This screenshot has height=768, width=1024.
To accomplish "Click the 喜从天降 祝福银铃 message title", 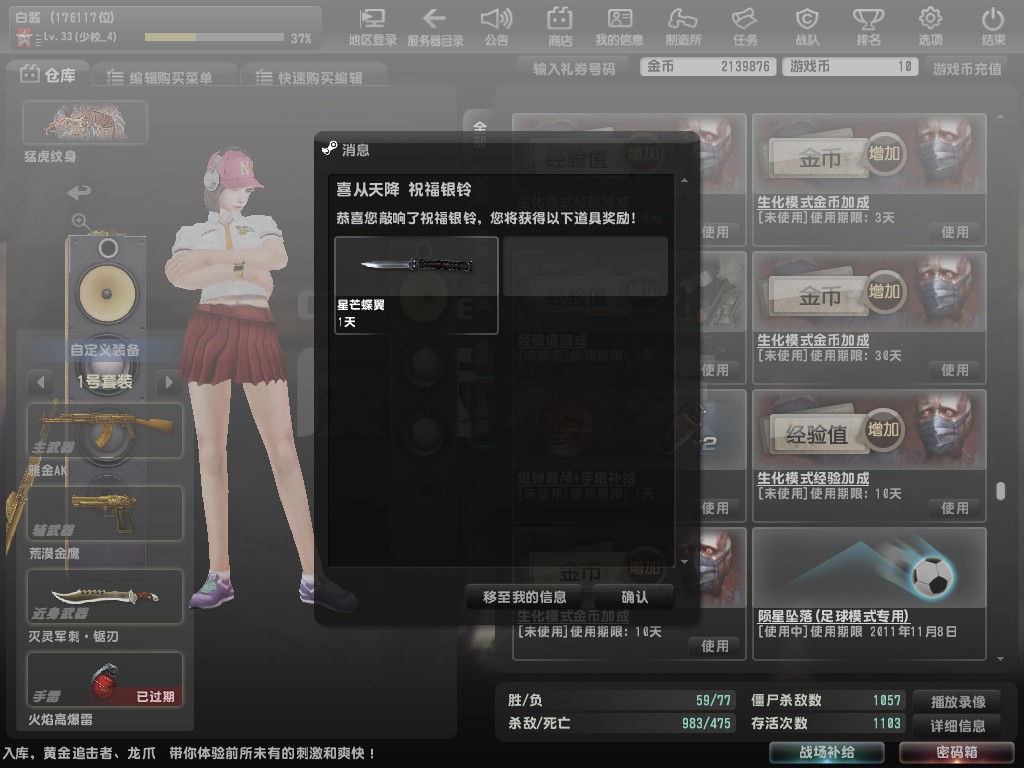I will [404, 189].
